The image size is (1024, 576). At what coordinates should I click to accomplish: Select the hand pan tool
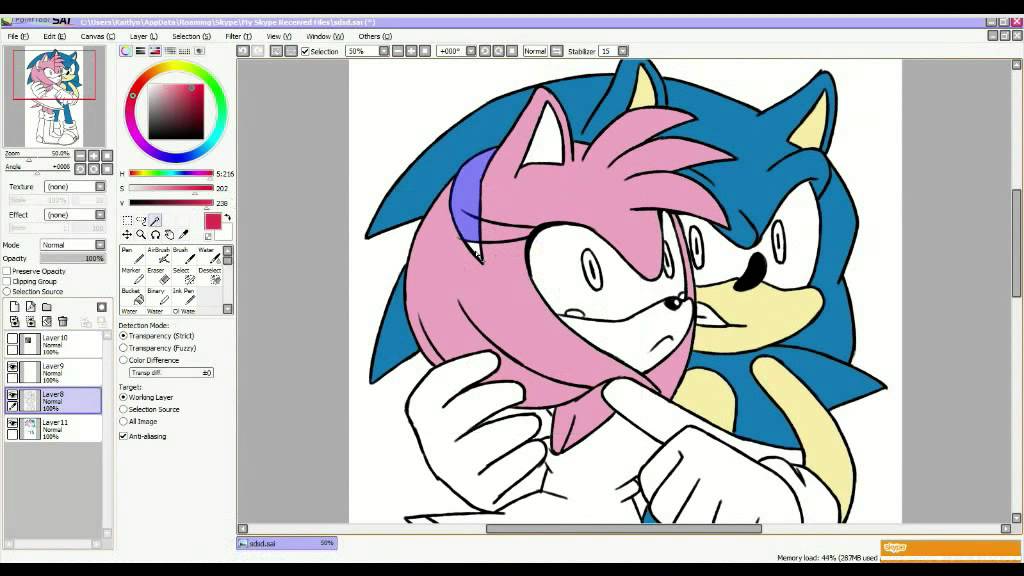pyautogui.click(x=169, y=234)
